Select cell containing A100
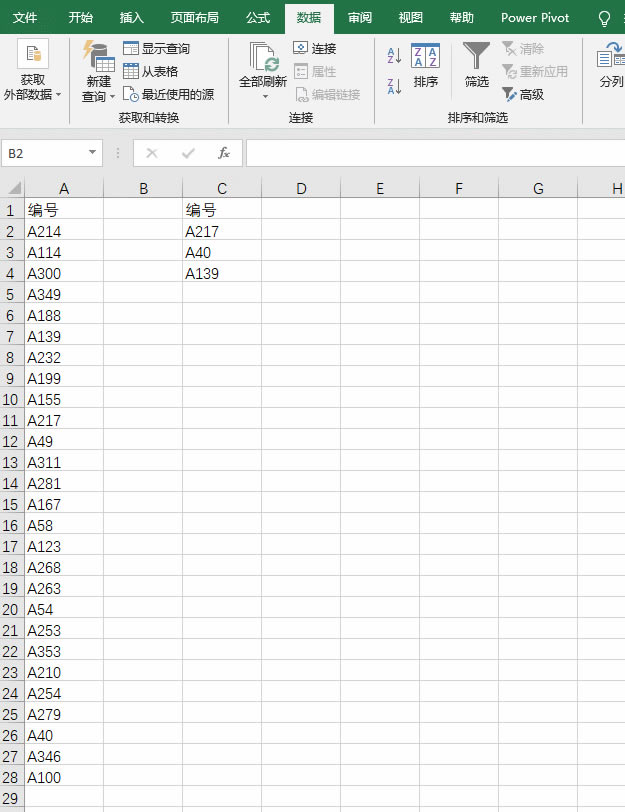The width and height of the screenshot is (625, 812). (64, 778)
